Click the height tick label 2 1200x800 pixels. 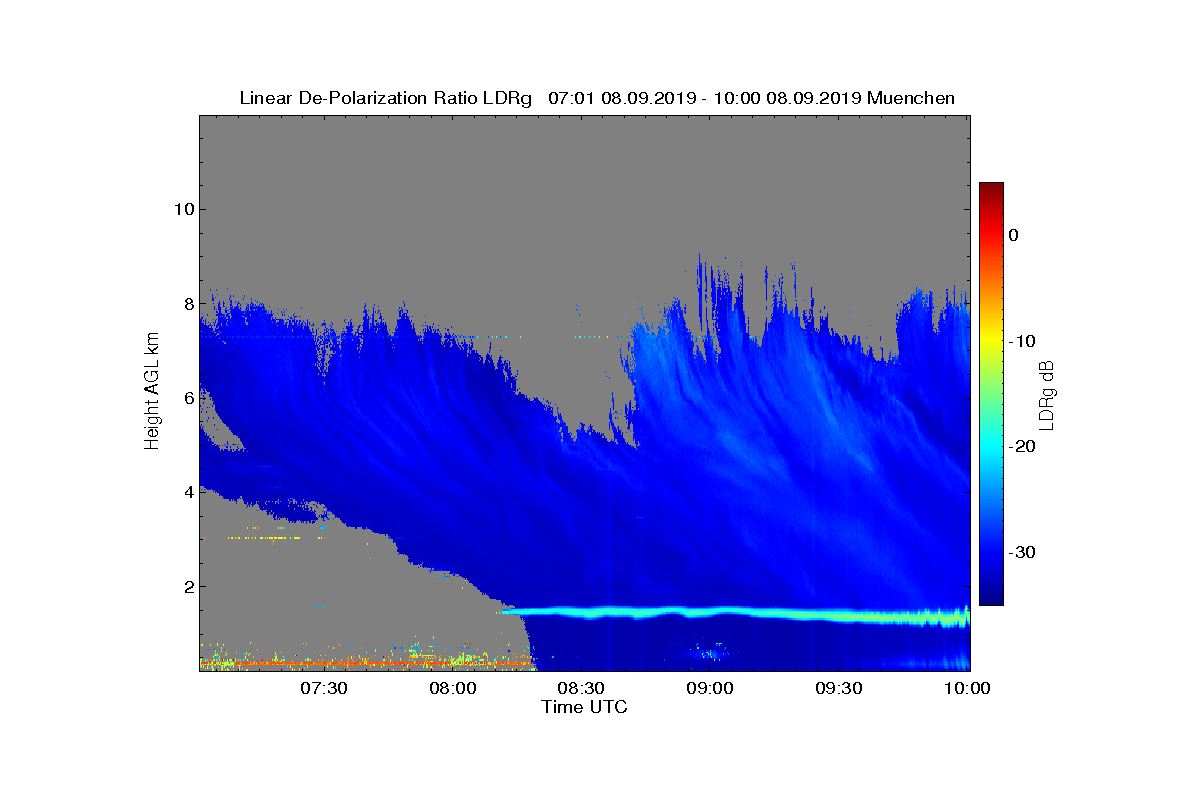point(187,586)
